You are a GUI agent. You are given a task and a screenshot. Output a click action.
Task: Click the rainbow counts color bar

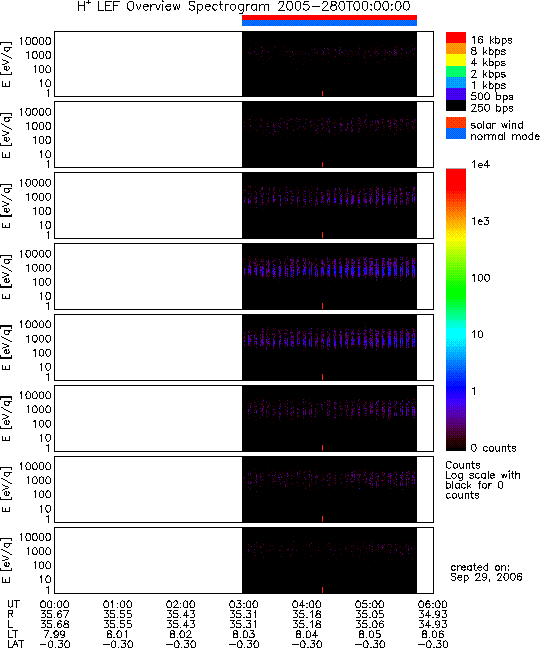pyautogui.click(x=456, y=310)
